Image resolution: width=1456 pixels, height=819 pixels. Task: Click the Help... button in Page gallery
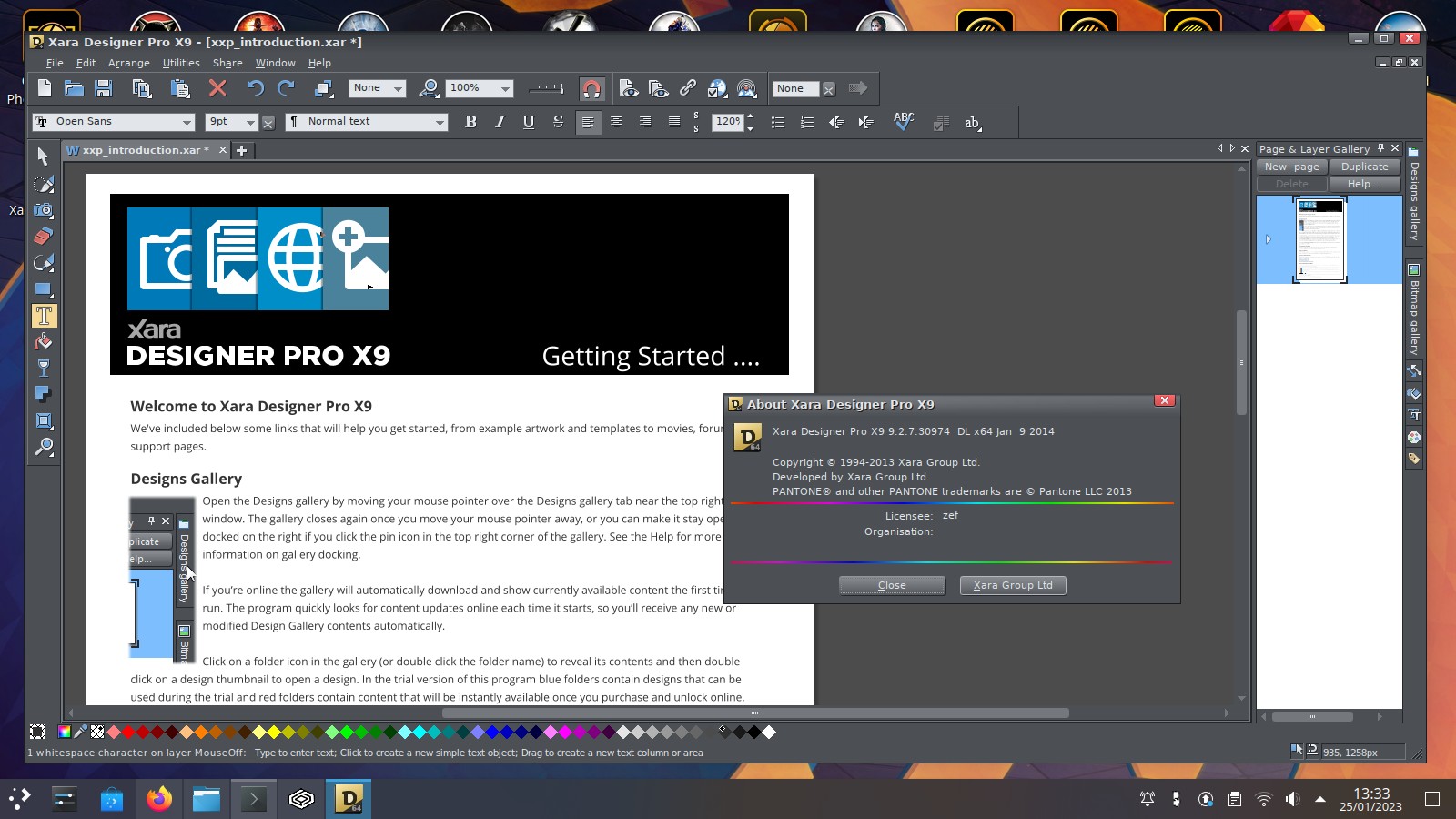(1364, 184)
